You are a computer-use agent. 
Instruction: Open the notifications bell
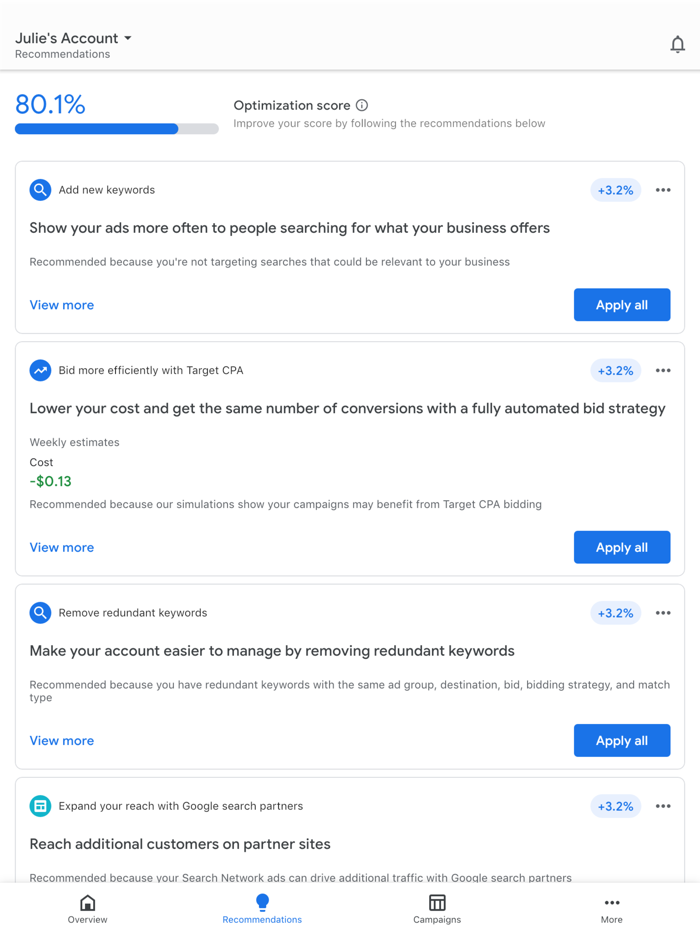click(678, 44)
